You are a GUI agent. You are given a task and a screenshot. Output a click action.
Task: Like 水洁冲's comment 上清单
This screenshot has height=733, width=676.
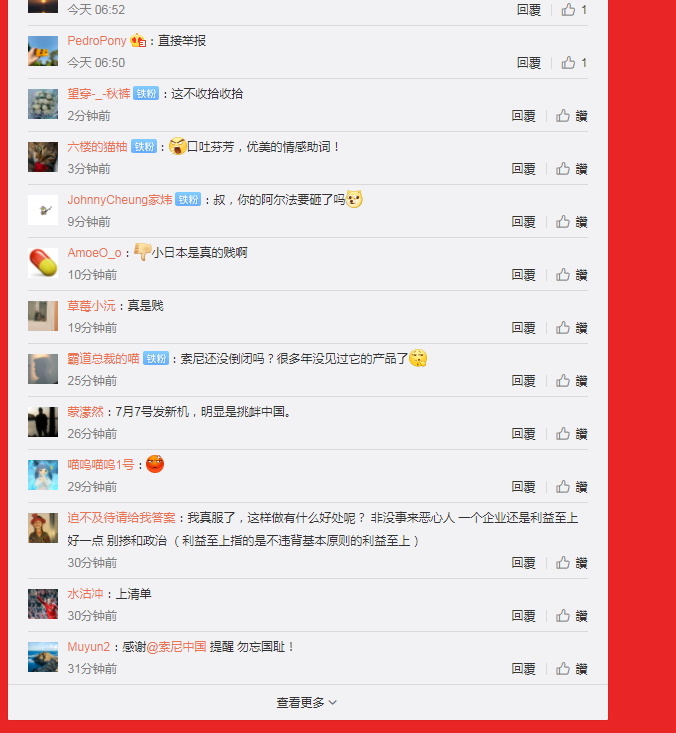(x=571, y=616)
